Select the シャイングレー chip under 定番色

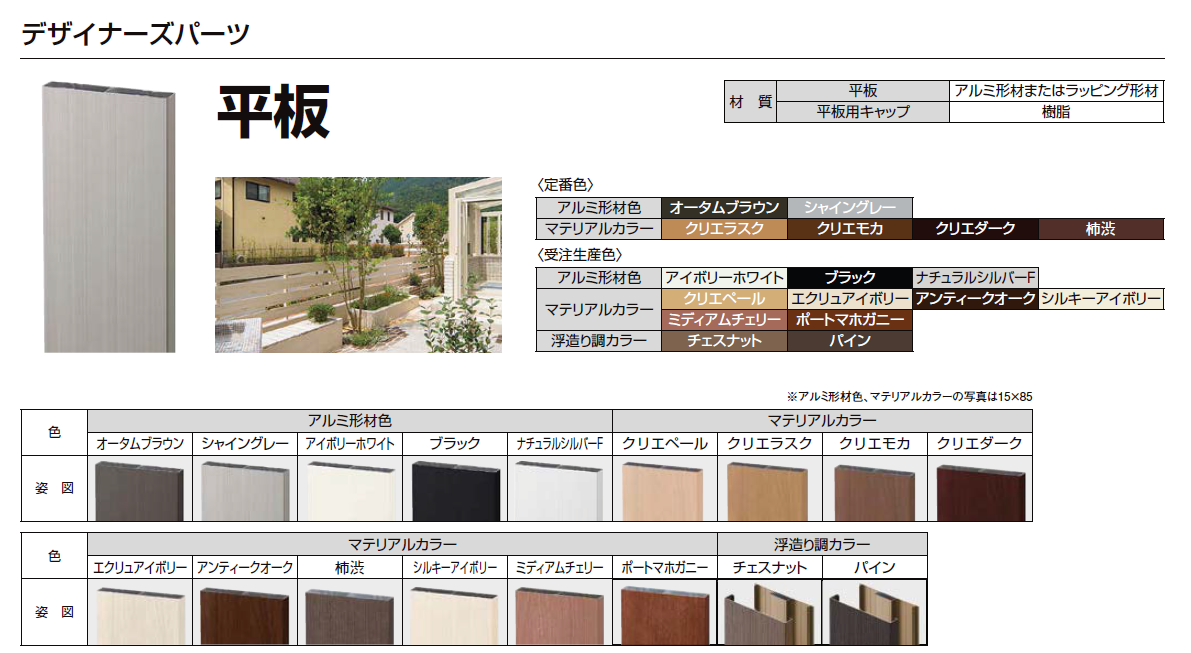[x=850, y=208]
